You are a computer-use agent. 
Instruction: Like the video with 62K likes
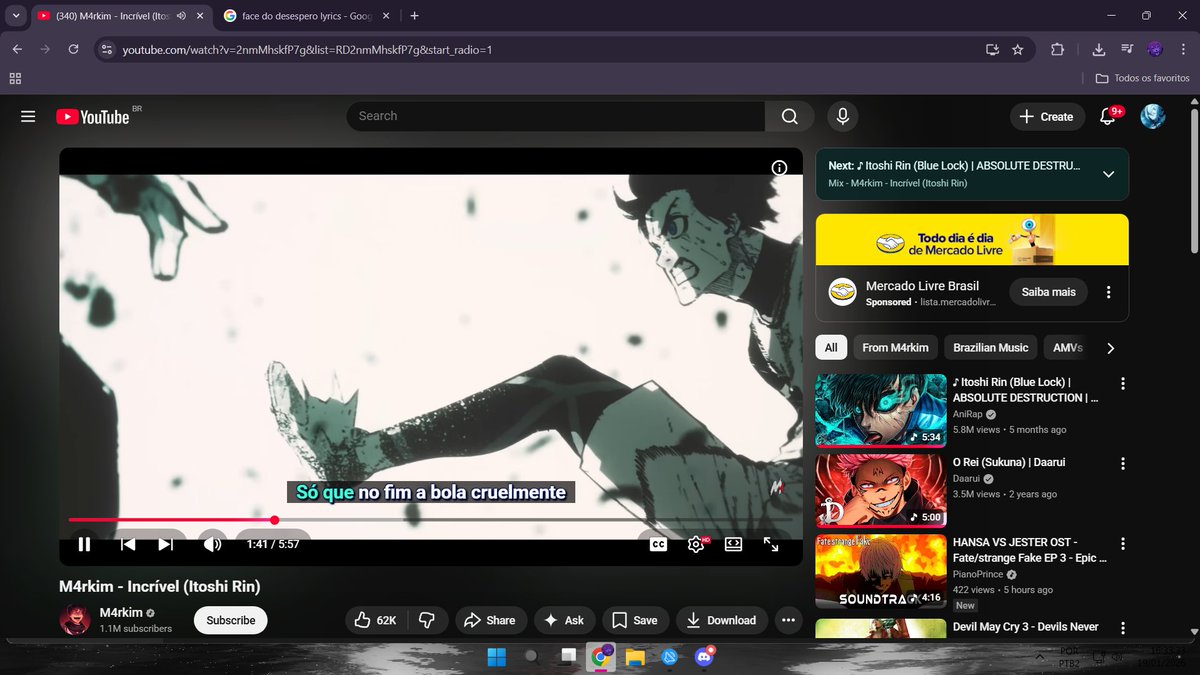tap(376, 620)
